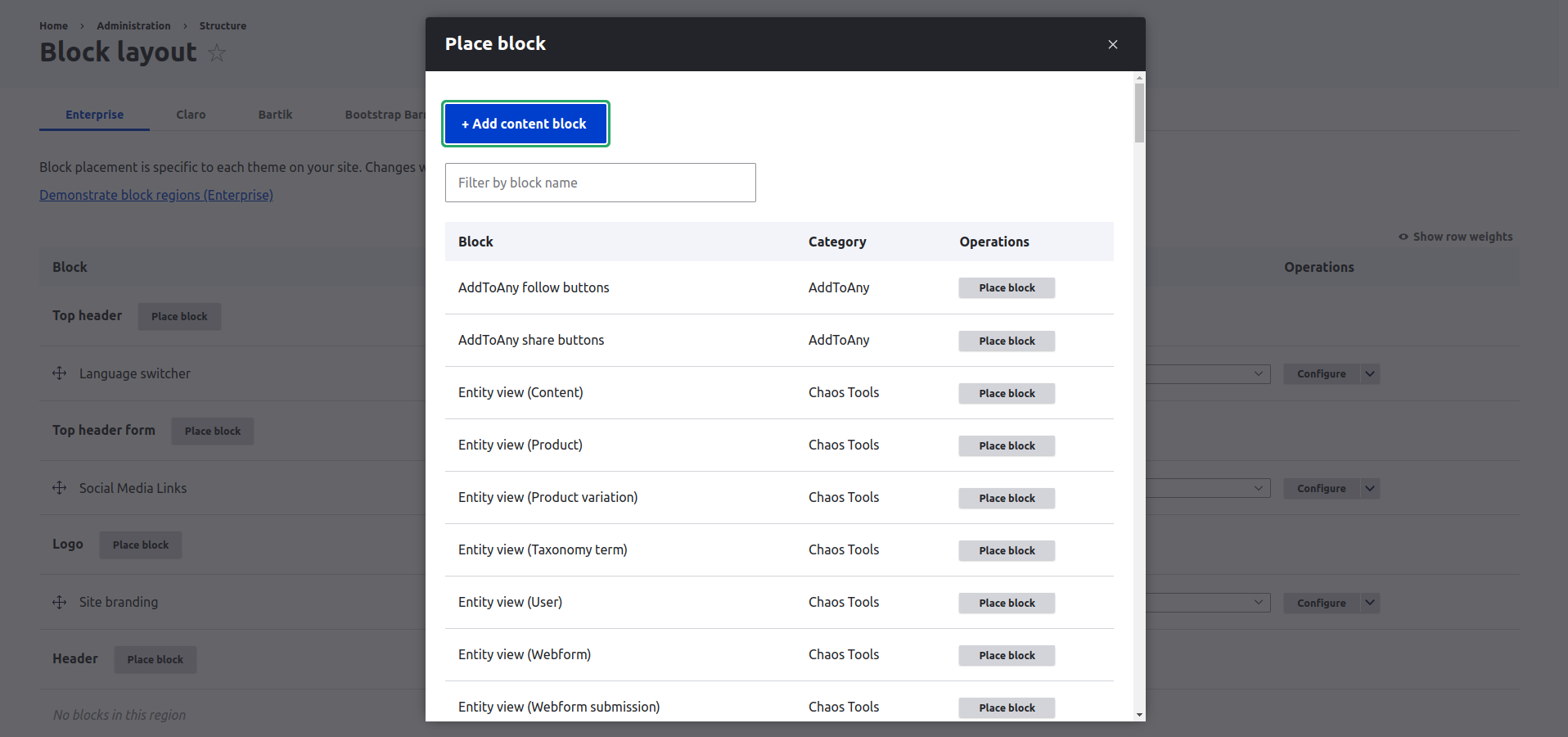Screen dimensions: 1568x737
Task: Switch to the Bartik theme tab
Action: pos(275,115)
